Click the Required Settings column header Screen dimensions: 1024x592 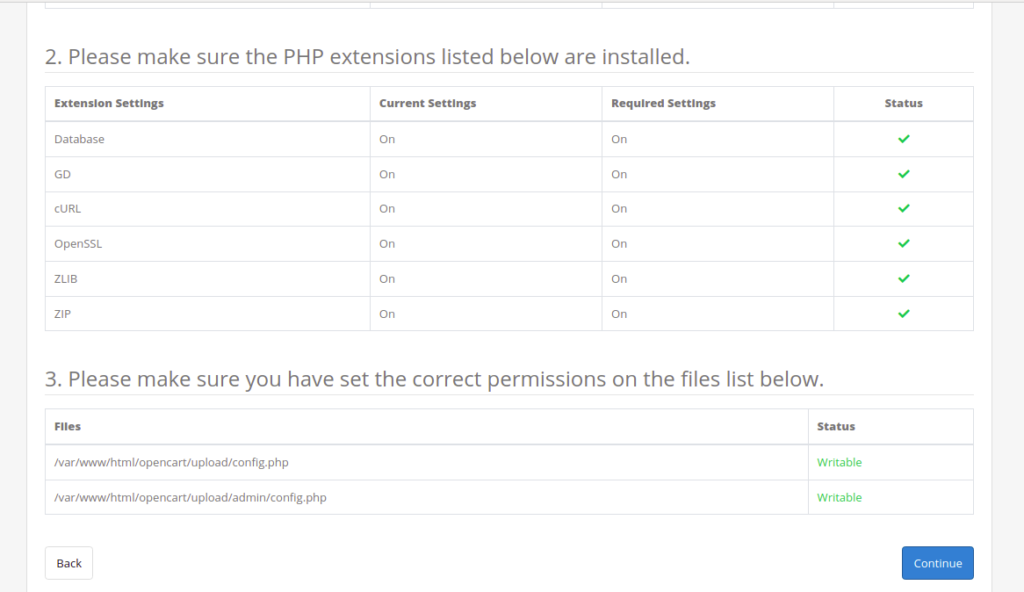(664, 103)
